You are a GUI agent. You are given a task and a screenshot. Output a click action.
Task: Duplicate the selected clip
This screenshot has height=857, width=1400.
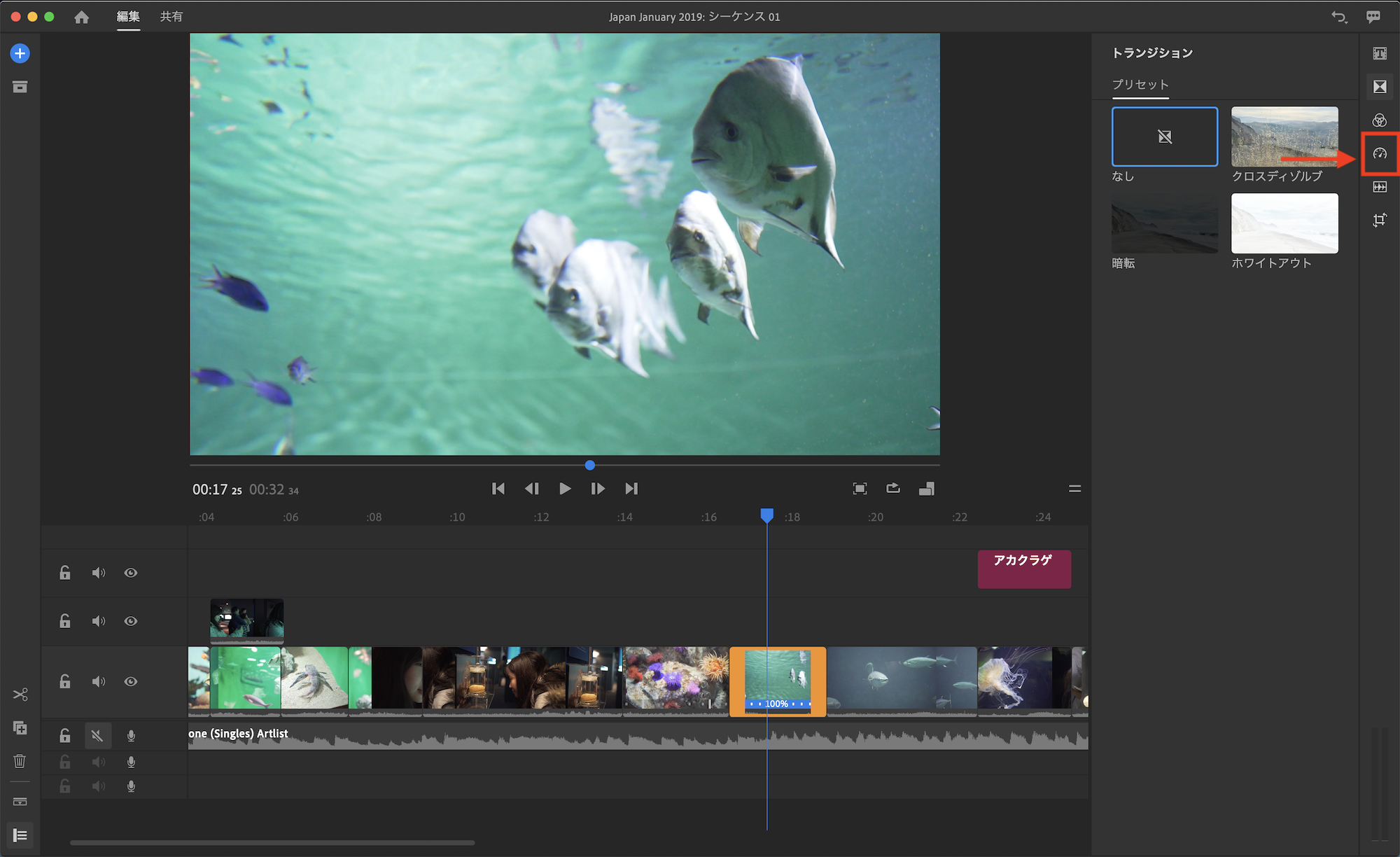pyautogui.click(x=20, y=727)
